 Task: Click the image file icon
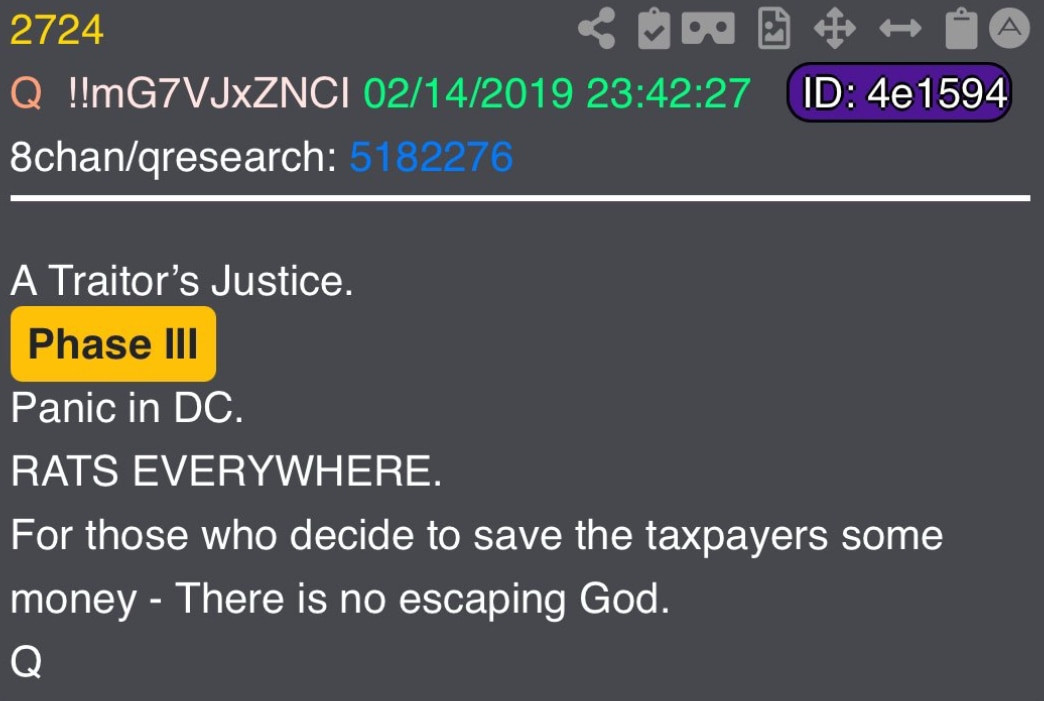point(774,29)
